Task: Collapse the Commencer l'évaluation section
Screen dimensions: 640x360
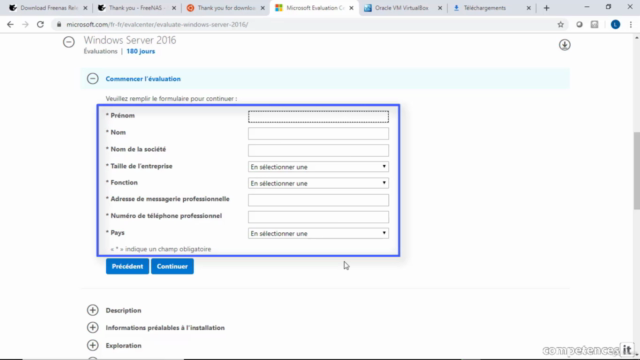Action: [93, 78]
